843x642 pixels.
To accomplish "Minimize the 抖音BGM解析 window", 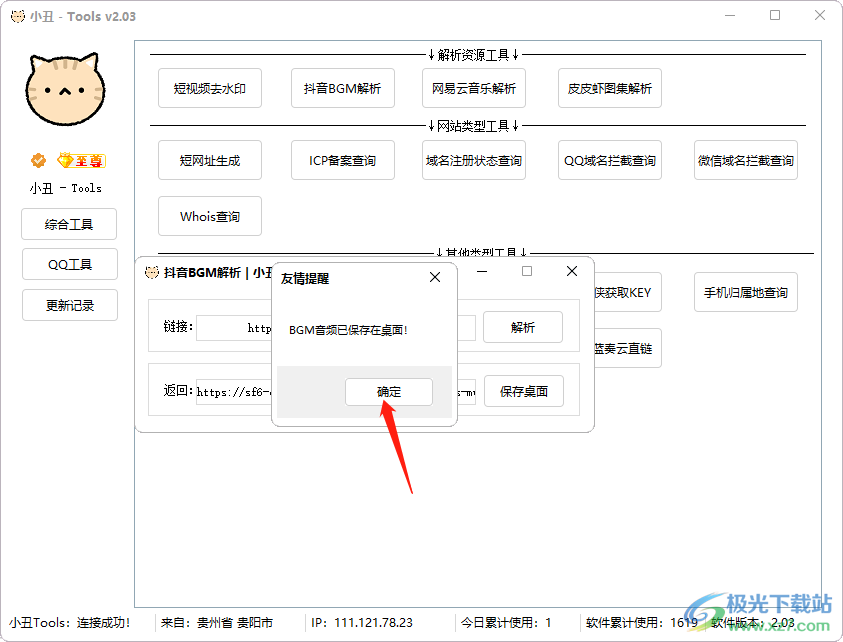I will tap(482, 272).
